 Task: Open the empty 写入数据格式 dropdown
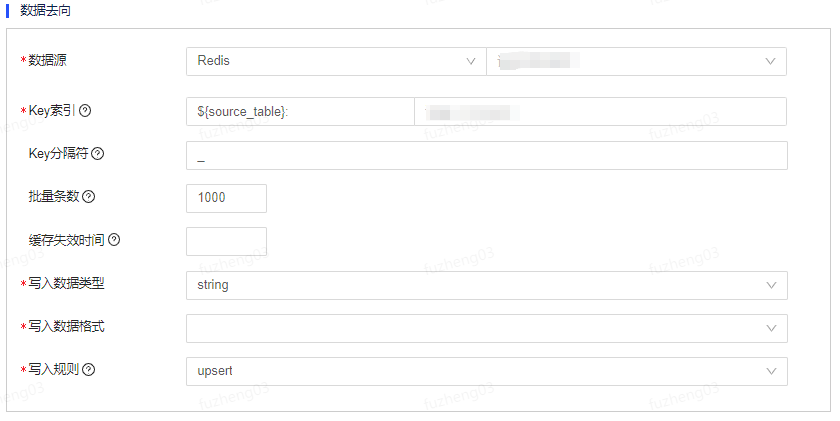(486, 328)
